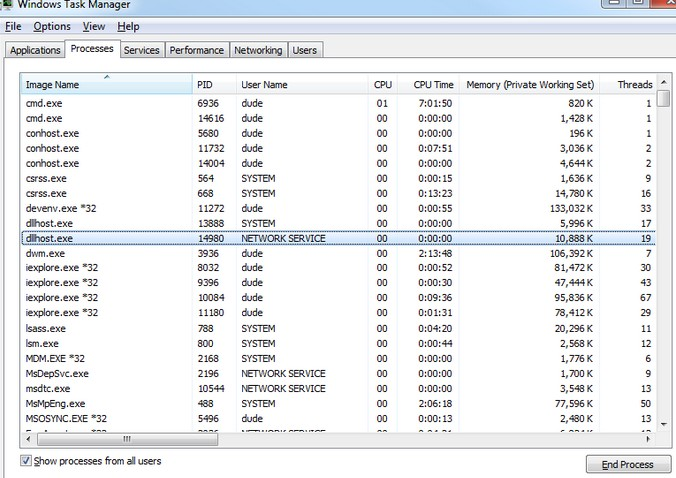Screen dimensions: 676x478
Task: Switch to the Services tab
Action: point(141,50)
